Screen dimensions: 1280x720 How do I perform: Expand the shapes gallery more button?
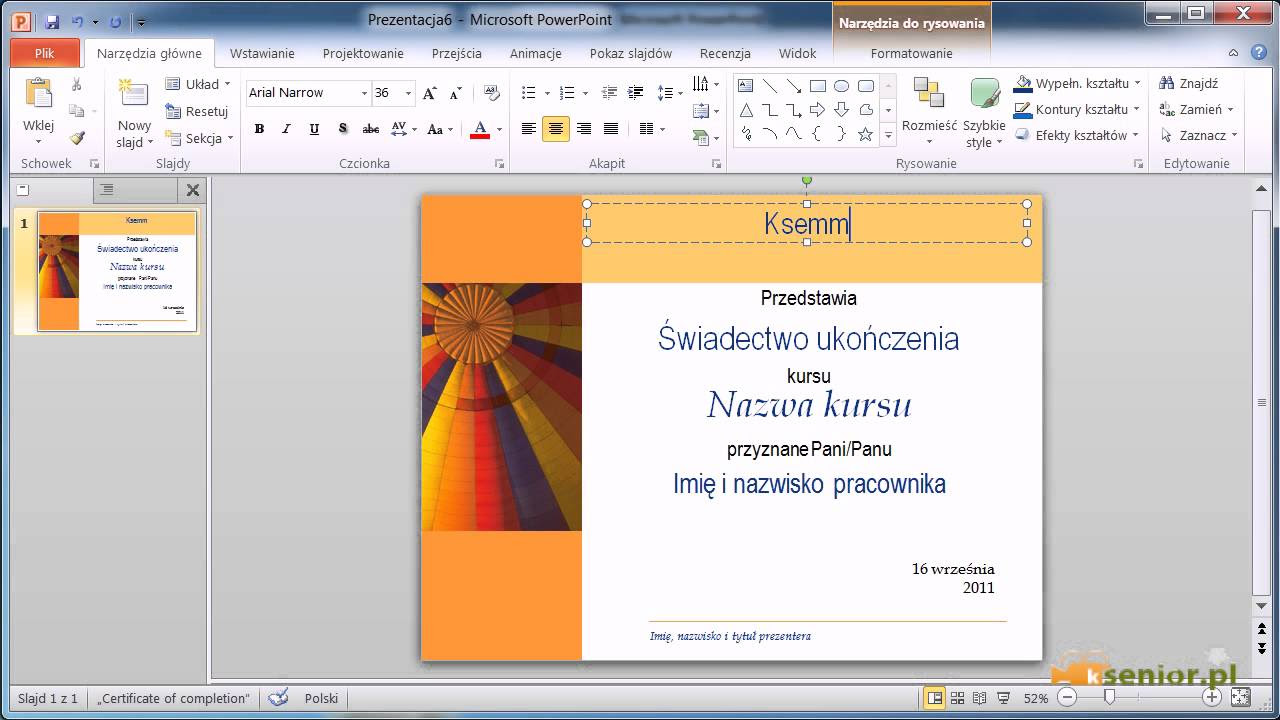point(888,136)
